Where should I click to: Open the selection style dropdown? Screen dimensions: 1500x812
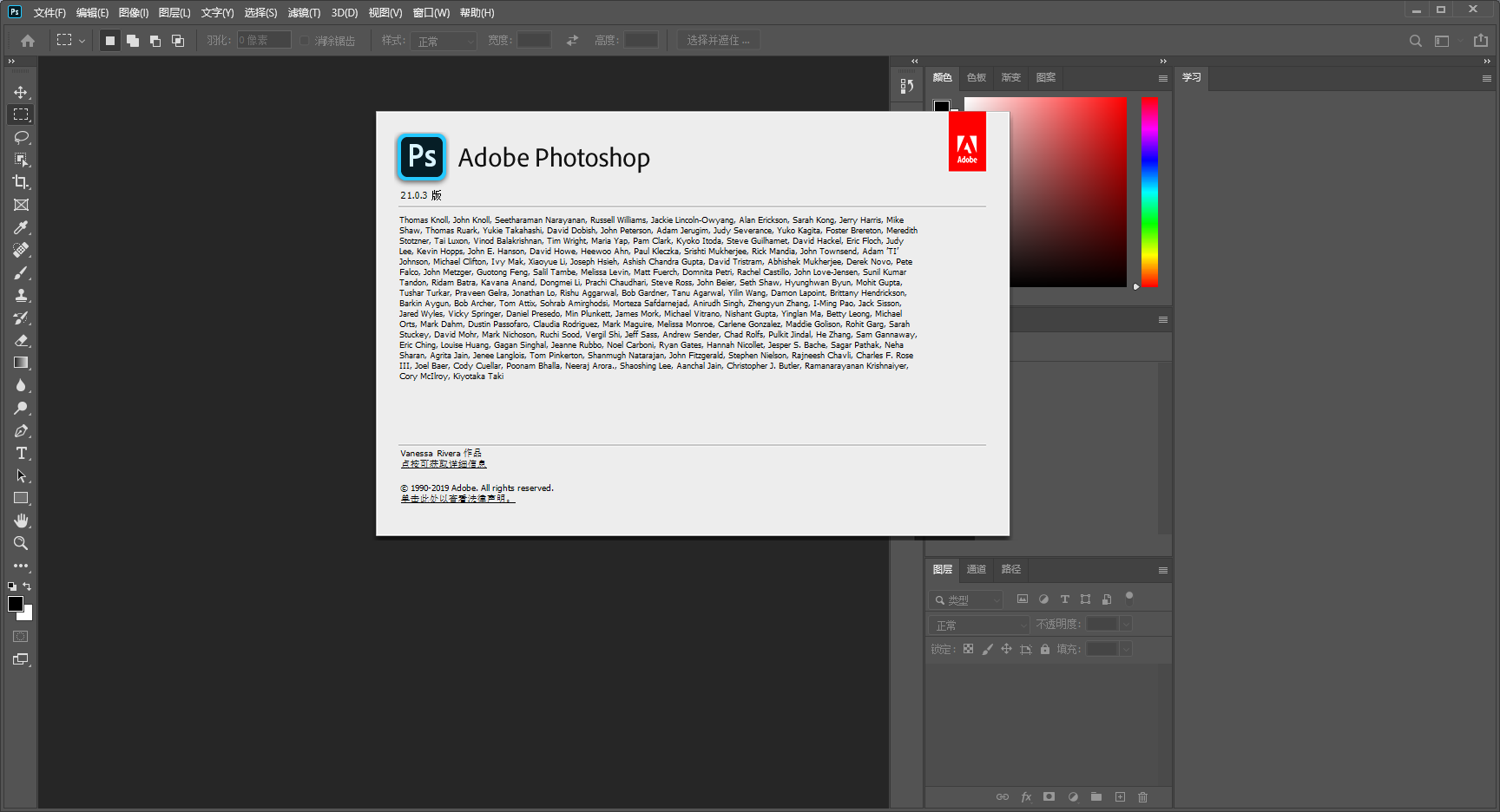(x=444, y=40)
